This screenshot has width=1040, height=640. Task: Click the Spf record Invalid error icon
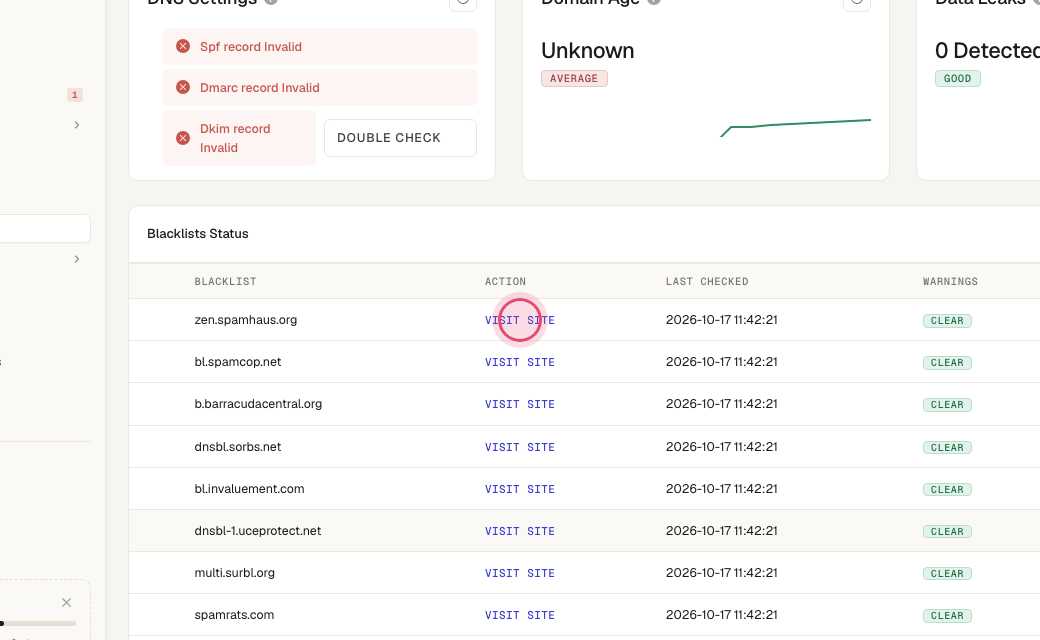pos(183,46)
